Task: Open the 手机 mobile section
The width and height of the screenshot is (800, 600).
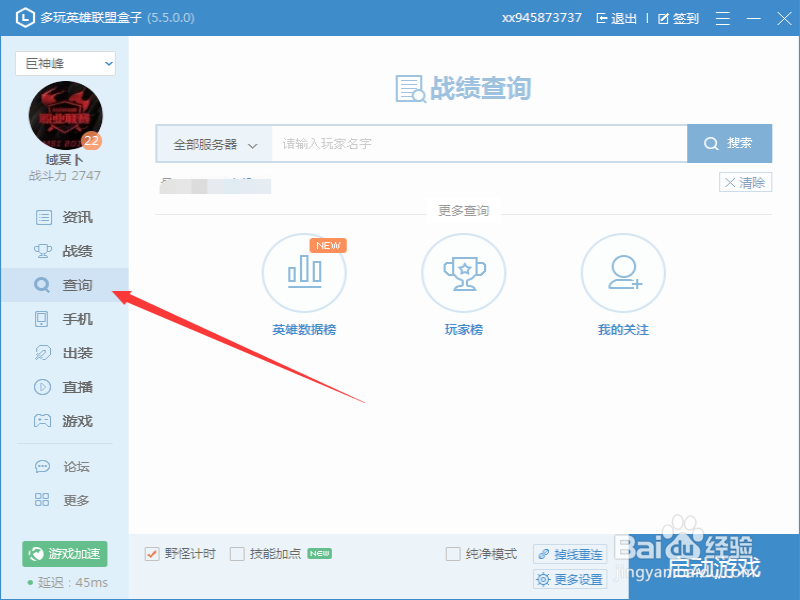Action: click(64, 319)
